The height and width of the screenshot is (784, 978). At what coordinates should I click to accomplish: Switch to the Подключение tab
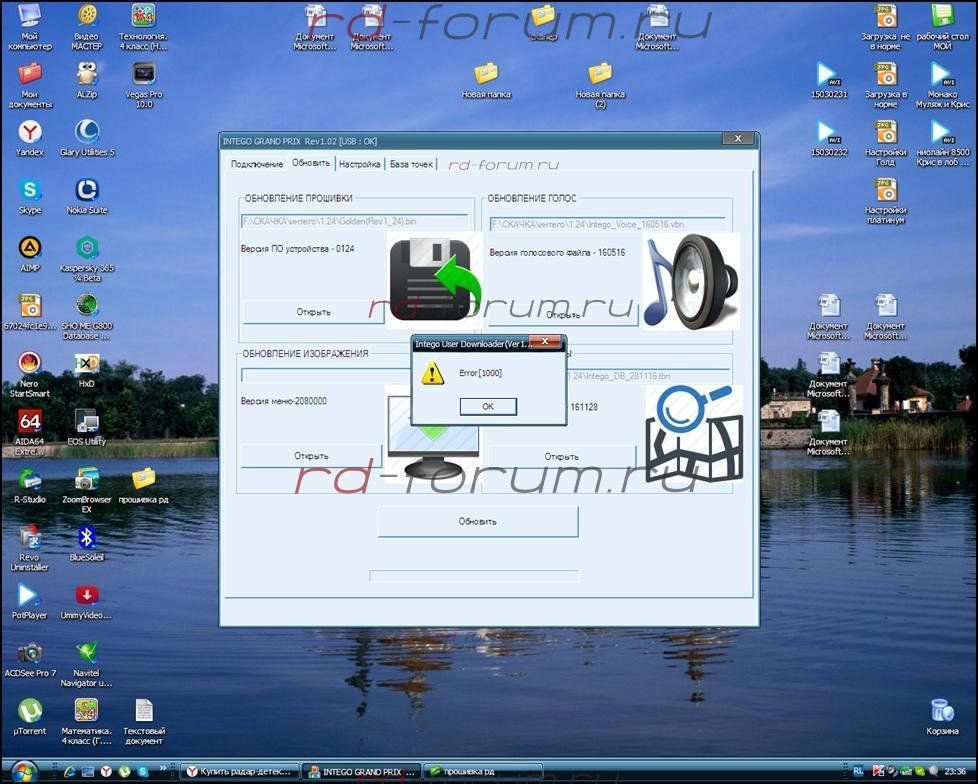tap(257, 164)
